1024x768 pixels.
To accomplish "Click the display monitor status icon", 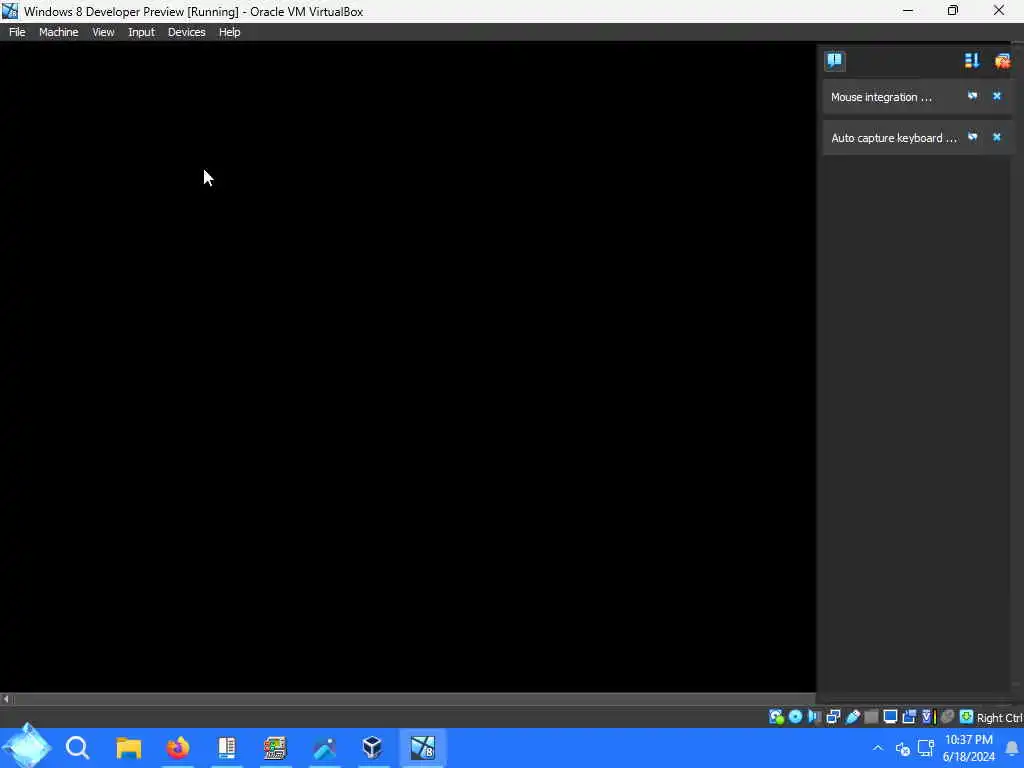I will click(890, 717).
